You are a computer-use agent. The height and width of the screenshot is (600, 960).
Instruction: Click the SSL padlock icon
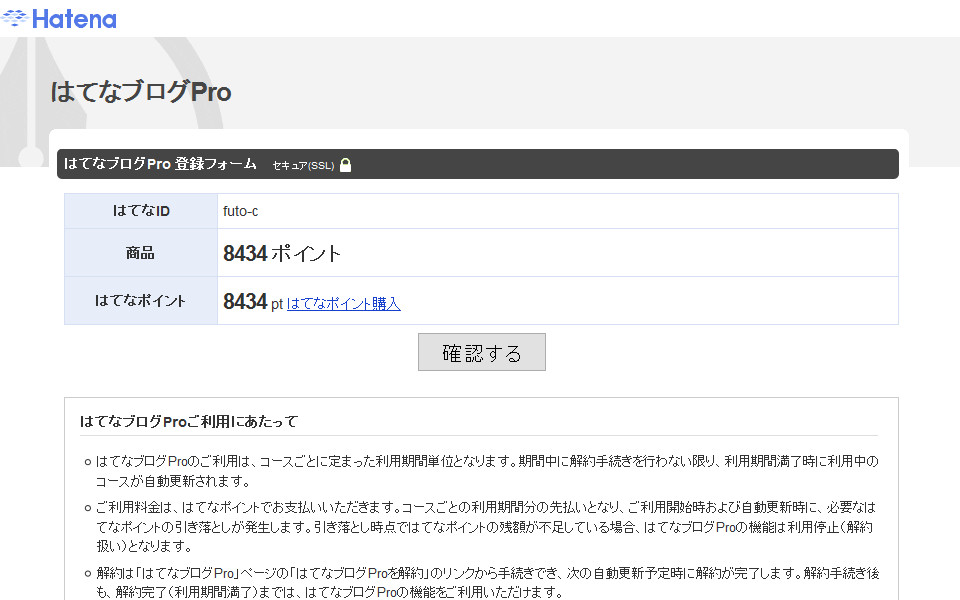click(345, 165)
